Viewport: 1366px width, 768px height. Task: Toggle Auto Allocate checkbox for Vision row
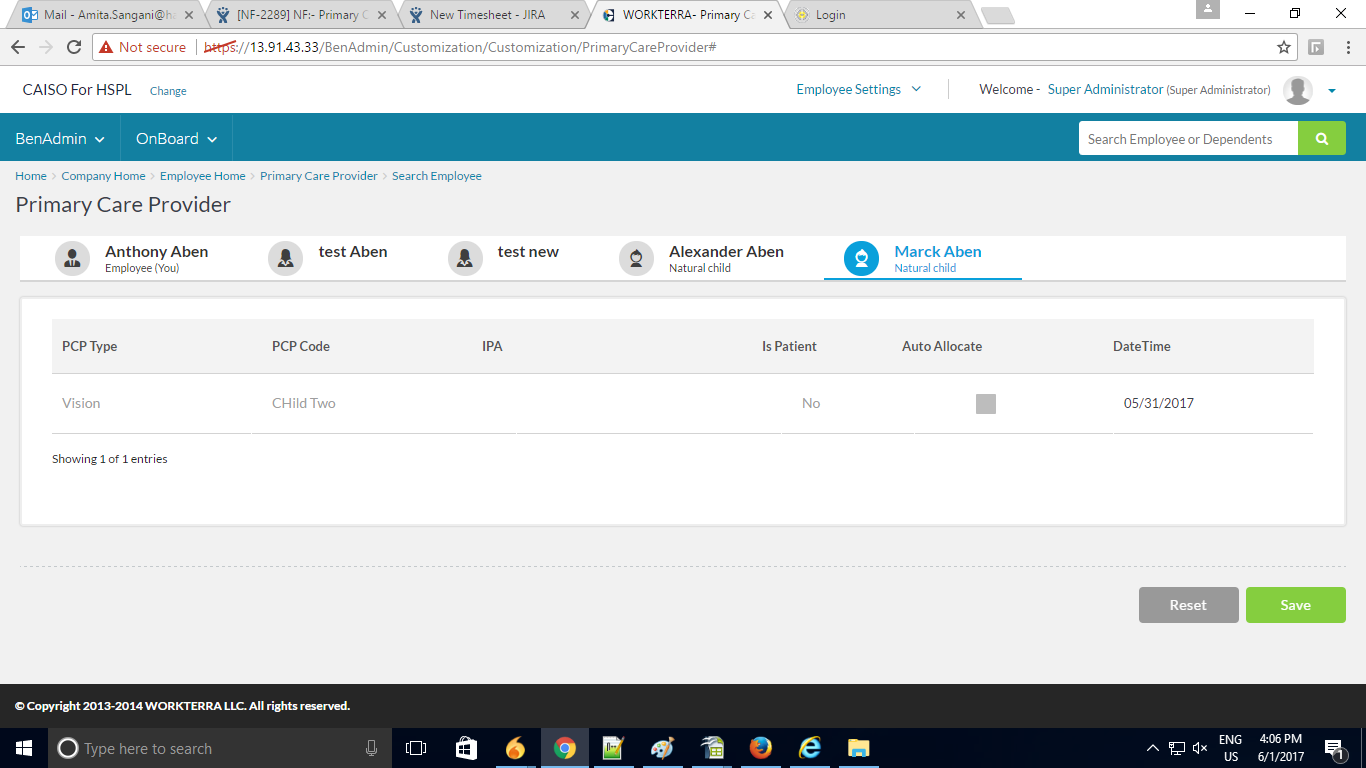(985, 404)
